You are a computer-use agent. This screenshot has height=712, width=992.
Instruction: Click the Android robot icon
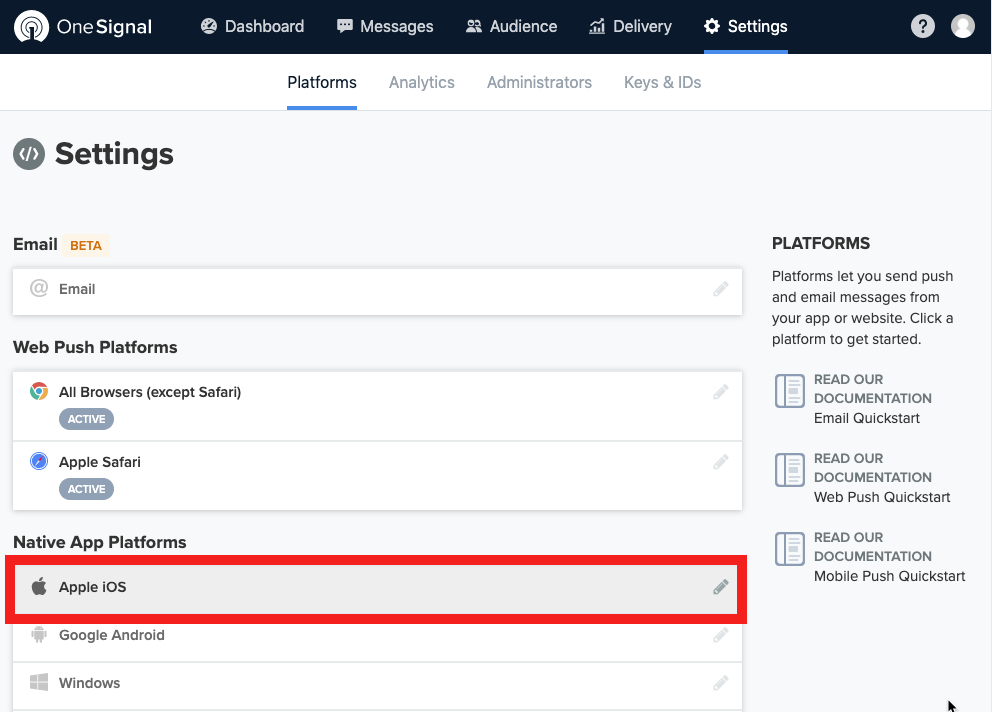click(39, 634)
